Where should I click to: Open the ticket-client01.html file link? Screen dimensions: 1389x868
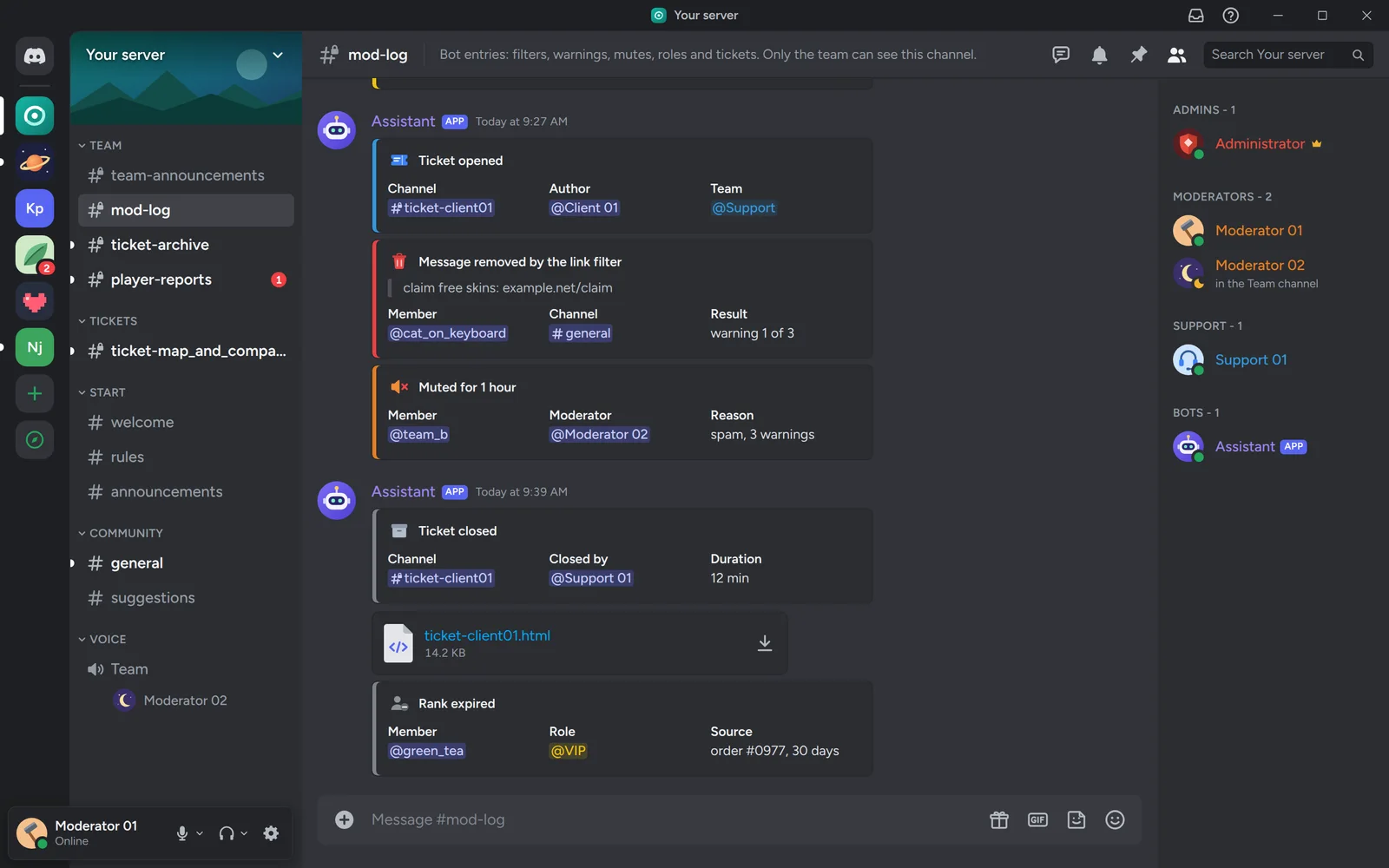pyautogui.click(x=487, y=635)
